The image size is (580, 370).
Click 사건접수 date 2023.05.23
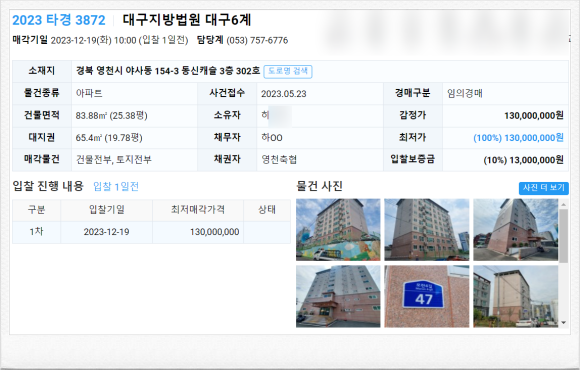(x=284, y=94)
